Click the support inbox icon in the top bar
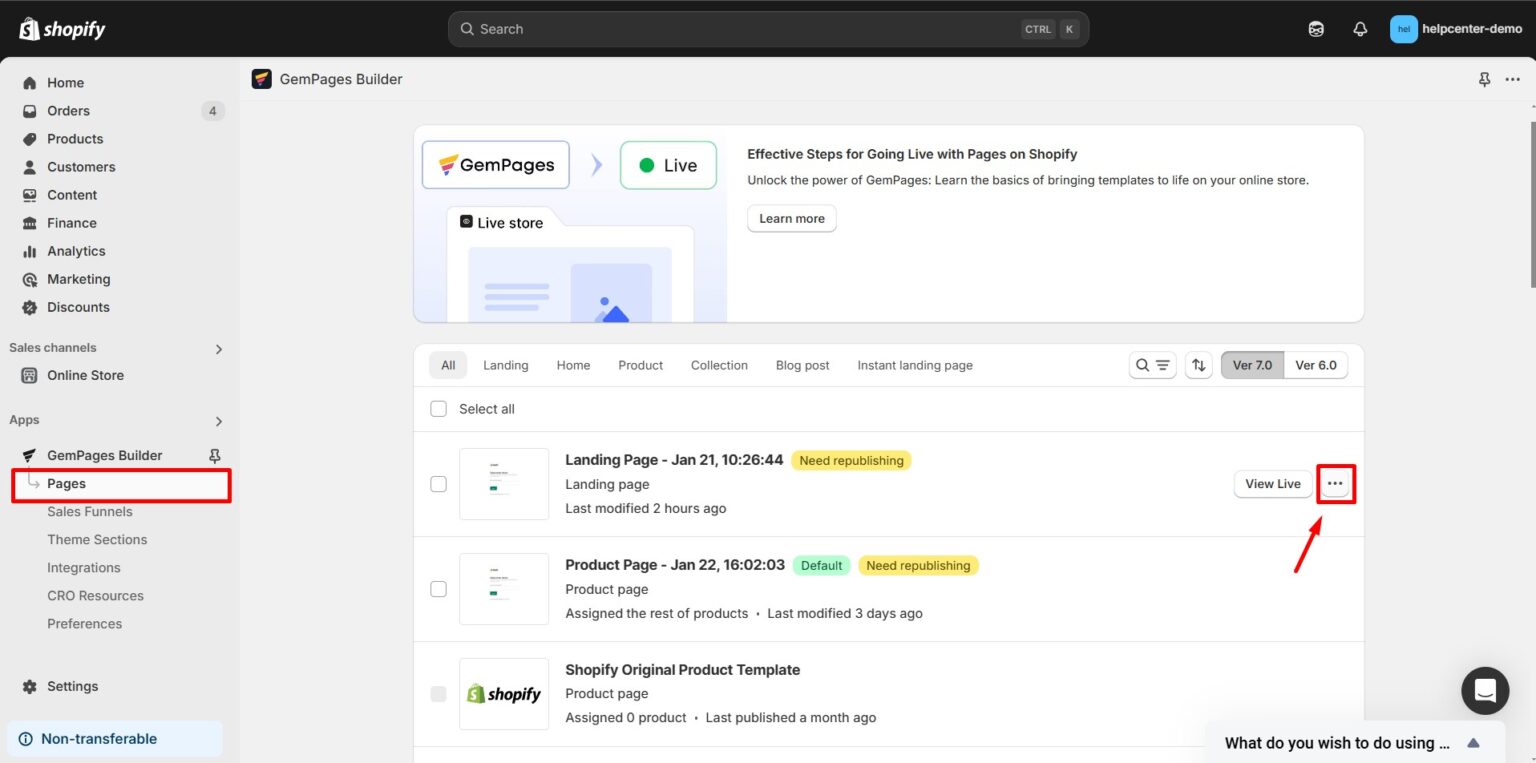Viewport: 1536px width, 763px height. click(x=1316, y=29)
